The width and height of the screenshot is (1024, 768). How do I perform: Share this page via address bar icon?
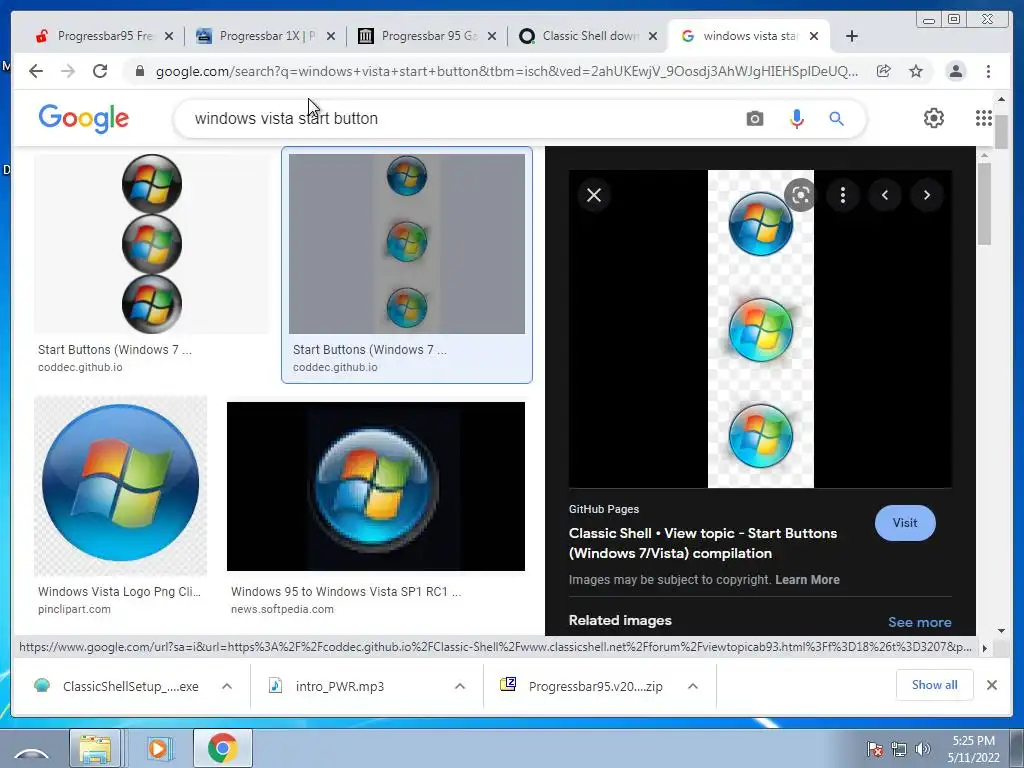click(x=883, y=71)
